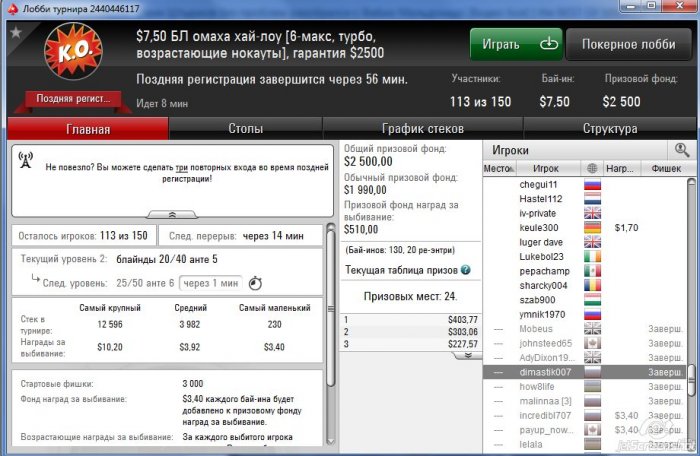Viewport: 700px width, 456px height.
Task: Switch to Столы tab
Action: [246, 129]
